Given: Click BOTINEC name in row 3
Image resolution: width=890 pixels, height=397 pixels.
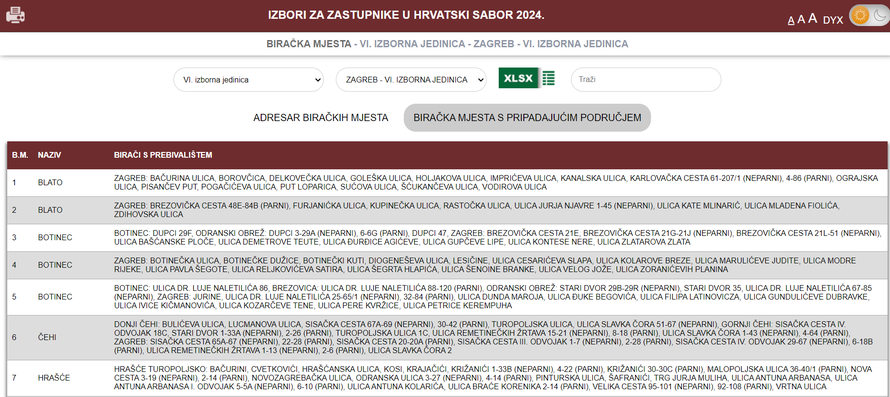Looking at the screenshot, I should click(54, 237).
